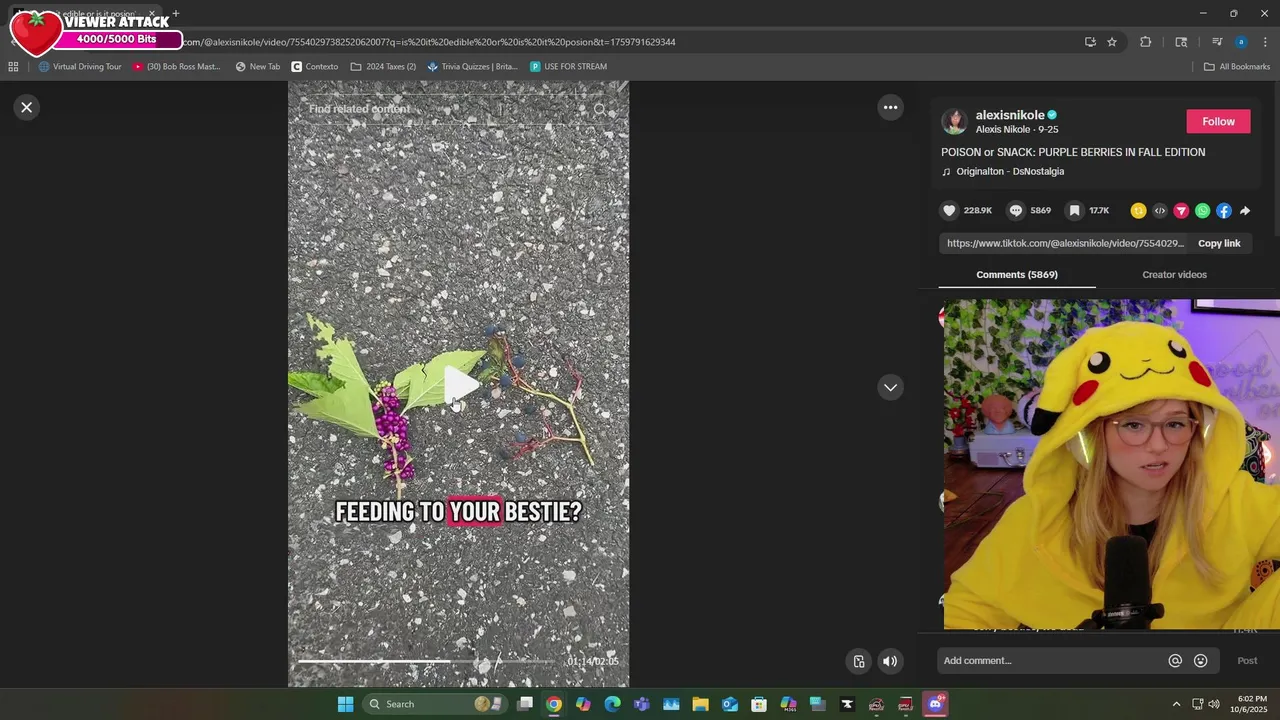Open tab search icon in toolbar

tap(1181, 42)
